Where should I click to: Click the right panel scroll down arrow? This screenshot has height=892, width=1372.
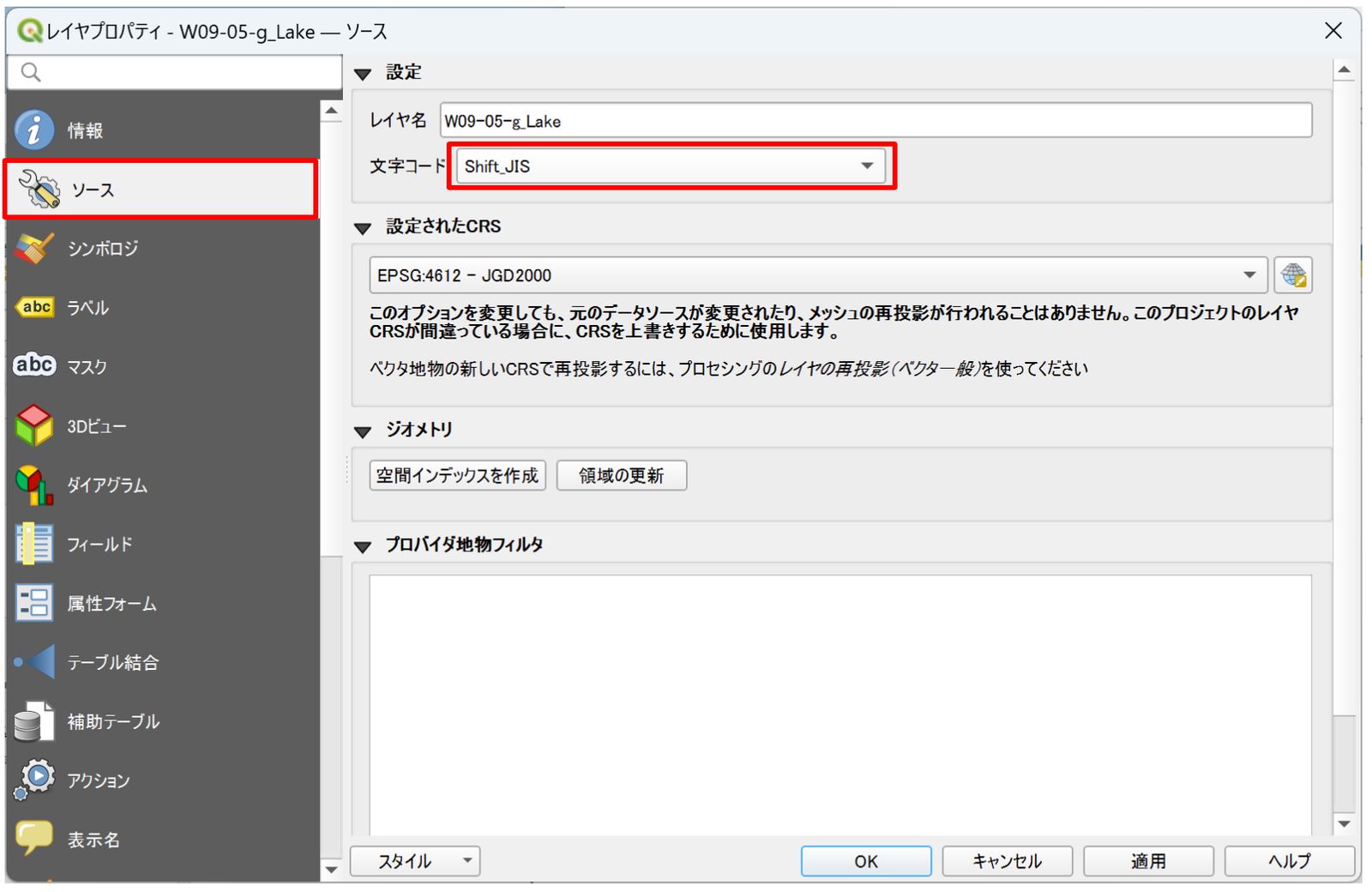pos(1344,823)
